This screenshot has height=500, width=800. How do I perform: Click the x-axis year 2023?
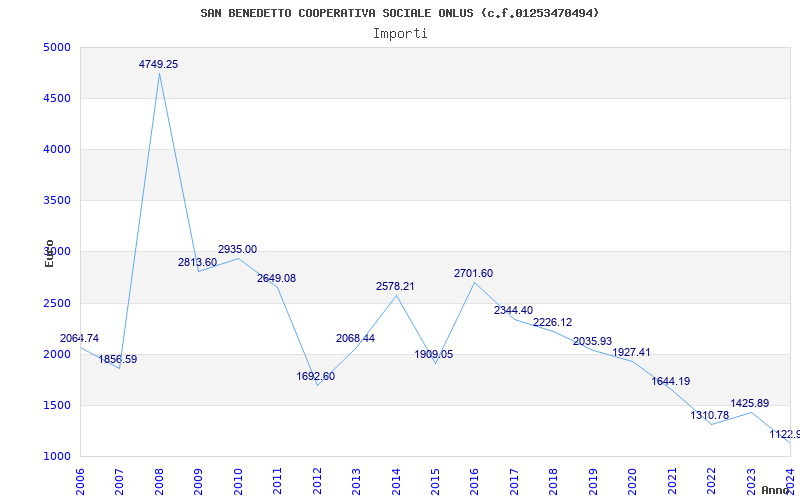coord(751,481)
